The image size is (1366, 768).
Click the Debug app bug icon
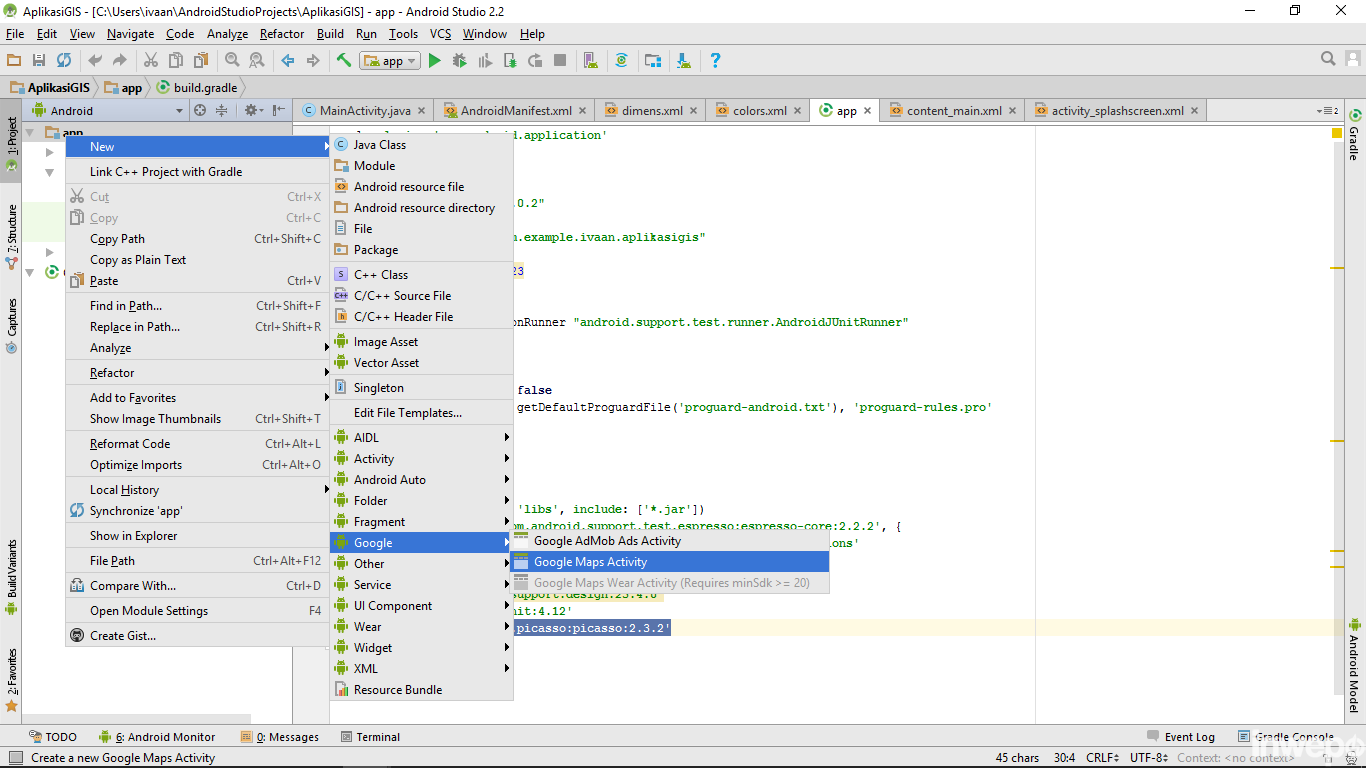(x=460, y=61)
